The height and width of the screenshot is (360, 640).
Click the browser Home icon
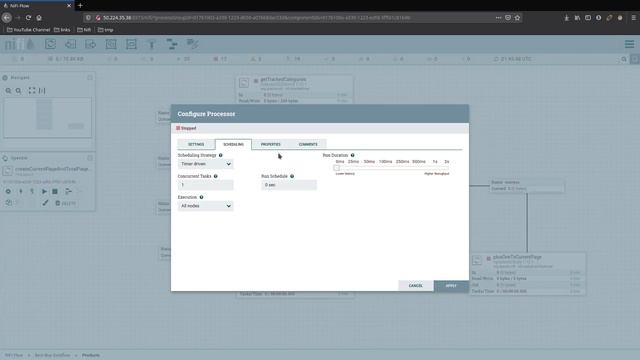[x=39, y=18]
